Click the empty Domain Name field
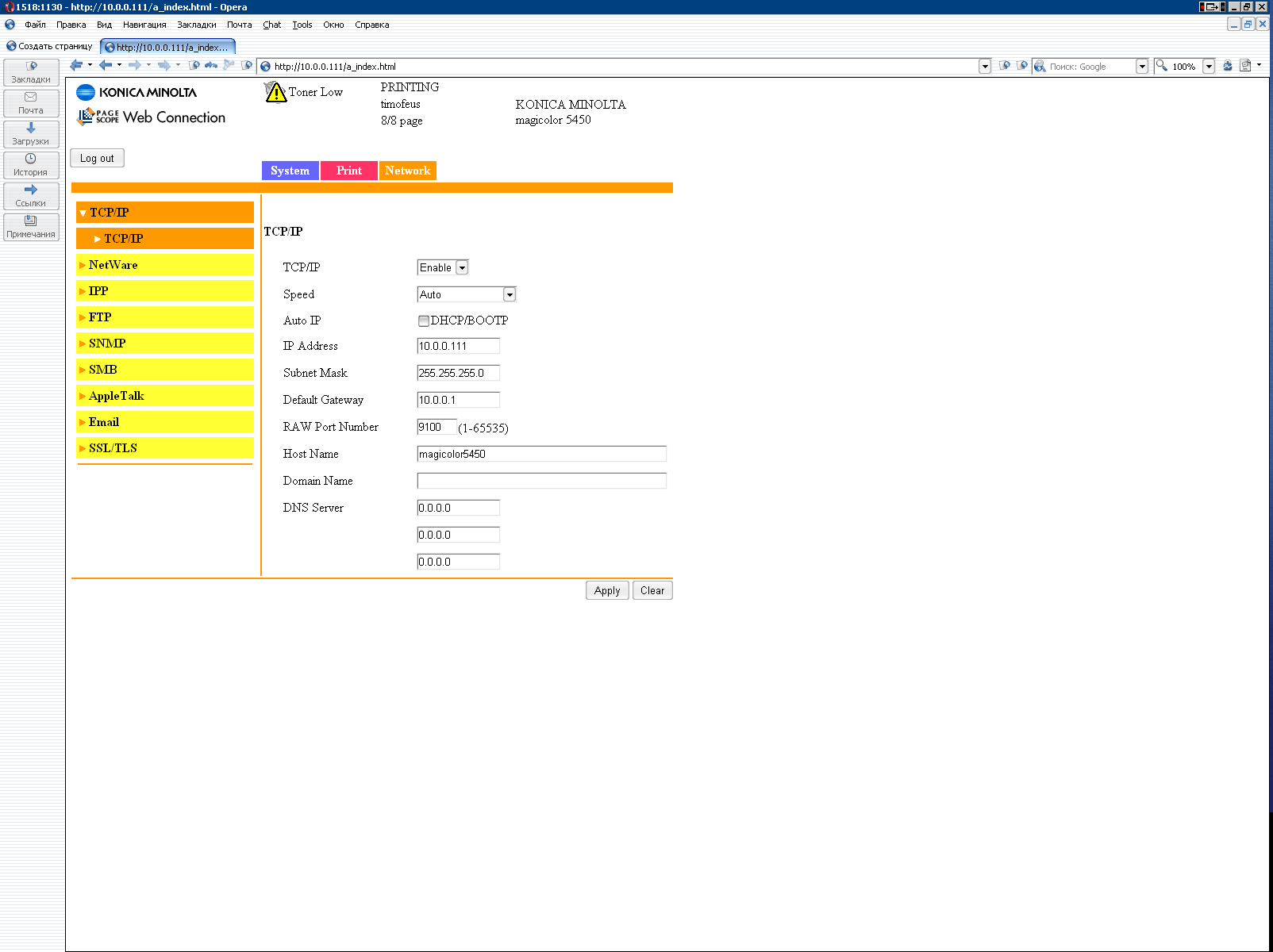The height and width of the screenshot is (952, 1273). (542, 481)
